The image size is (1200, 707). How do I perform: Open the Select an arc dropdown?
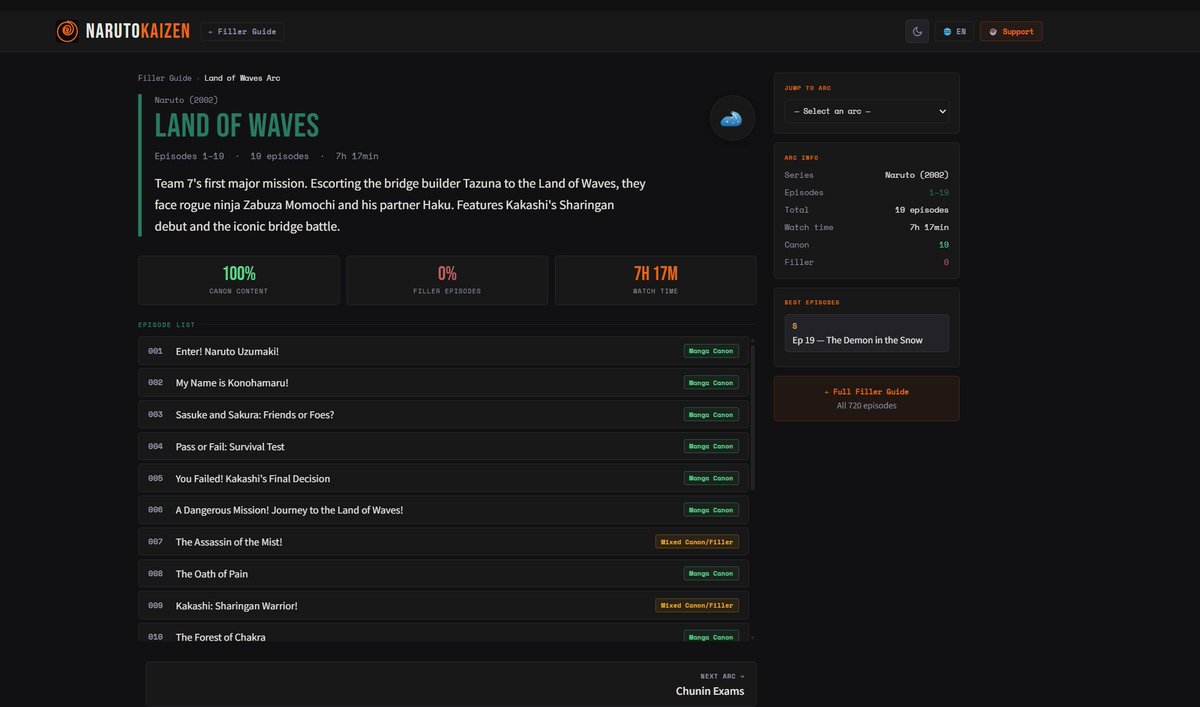pyautogui.click(x=867, y=111)
